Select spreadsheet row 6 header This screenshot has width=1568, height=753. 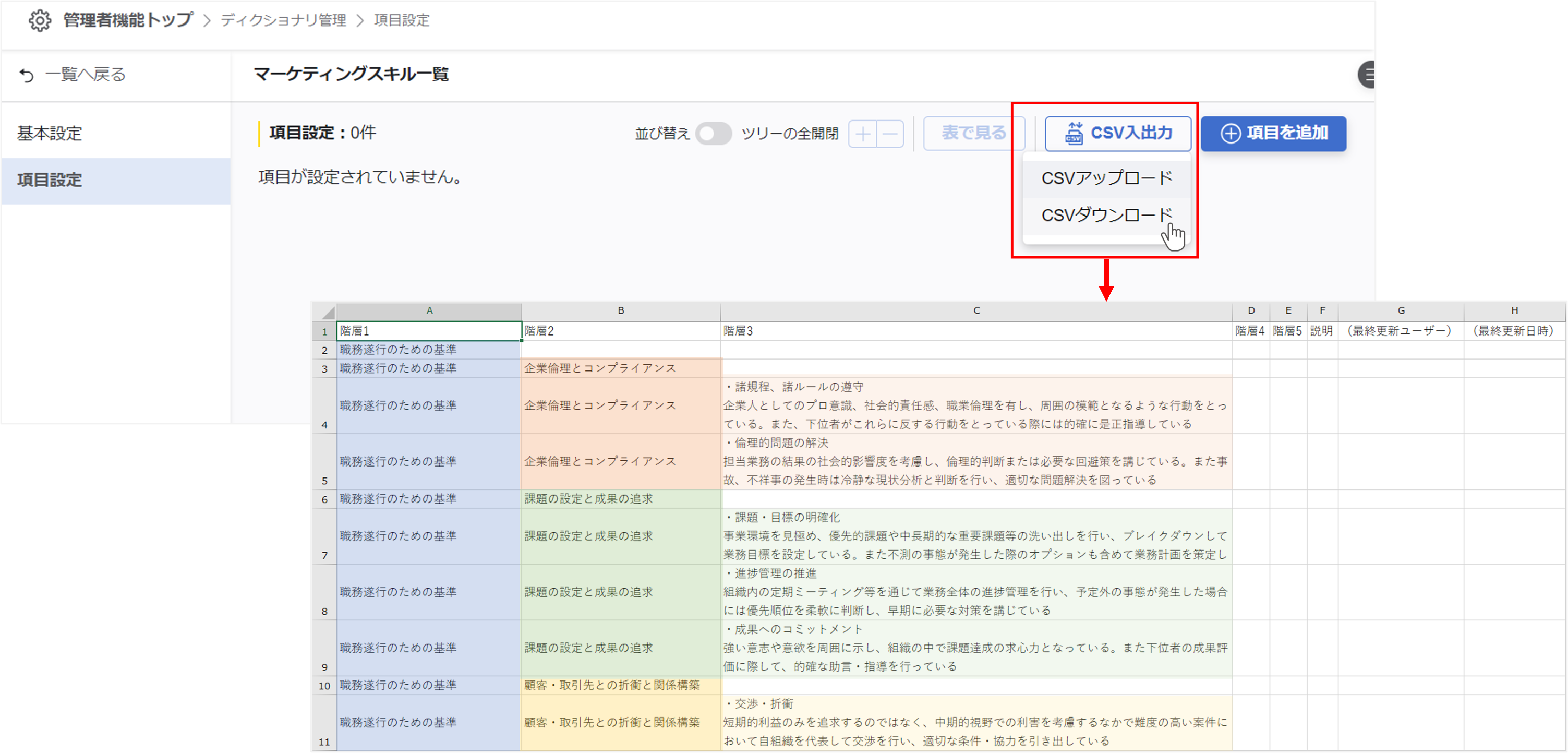[x=324, y=499]
